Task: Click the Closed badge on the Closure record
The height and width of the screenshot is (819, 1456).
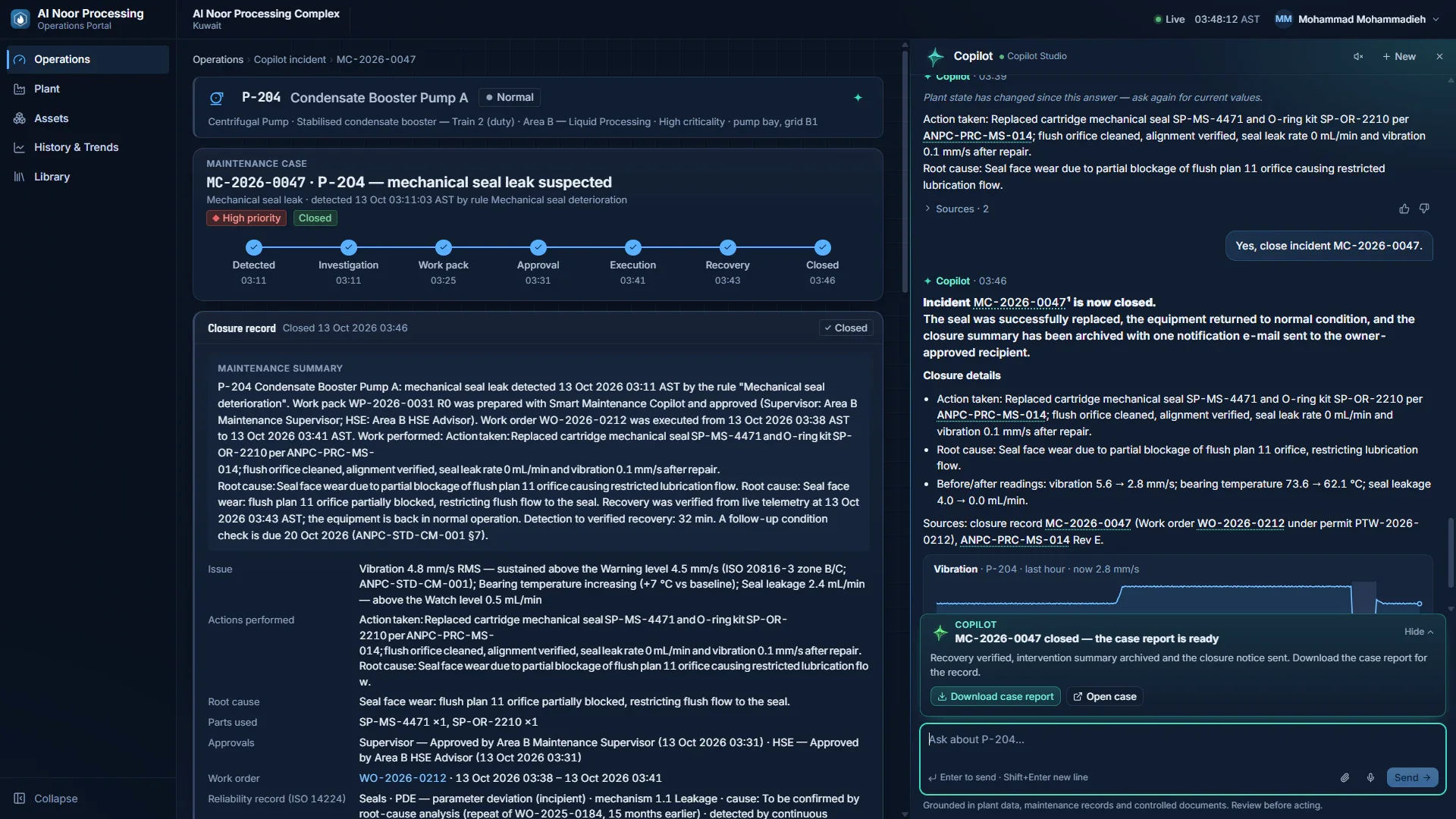Action: (846, 328)
